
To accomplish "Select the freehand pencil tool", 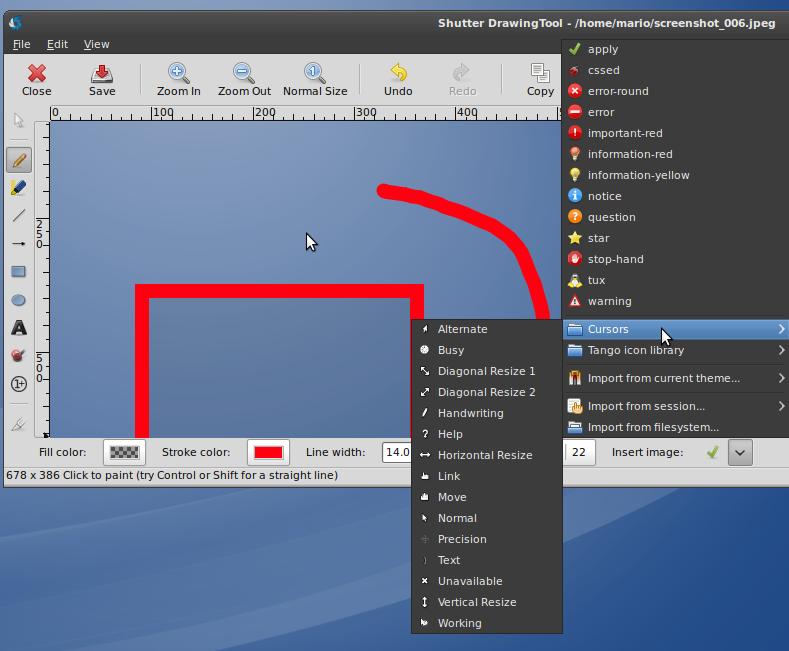I will [18, 160].
